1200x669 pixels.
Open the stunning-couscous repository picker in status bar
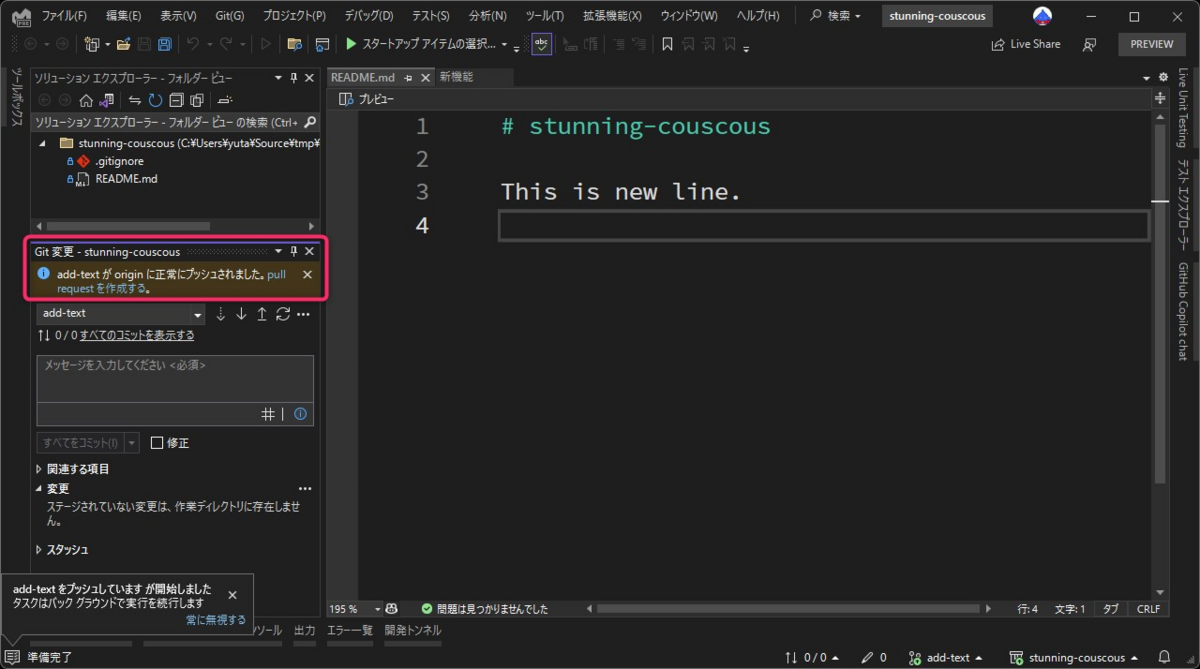point(1075,657)
